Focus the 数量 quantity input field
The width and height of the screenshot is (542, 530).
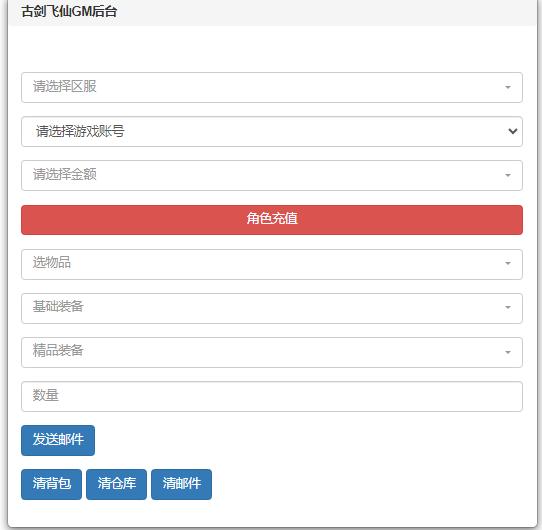coord(272,396)
